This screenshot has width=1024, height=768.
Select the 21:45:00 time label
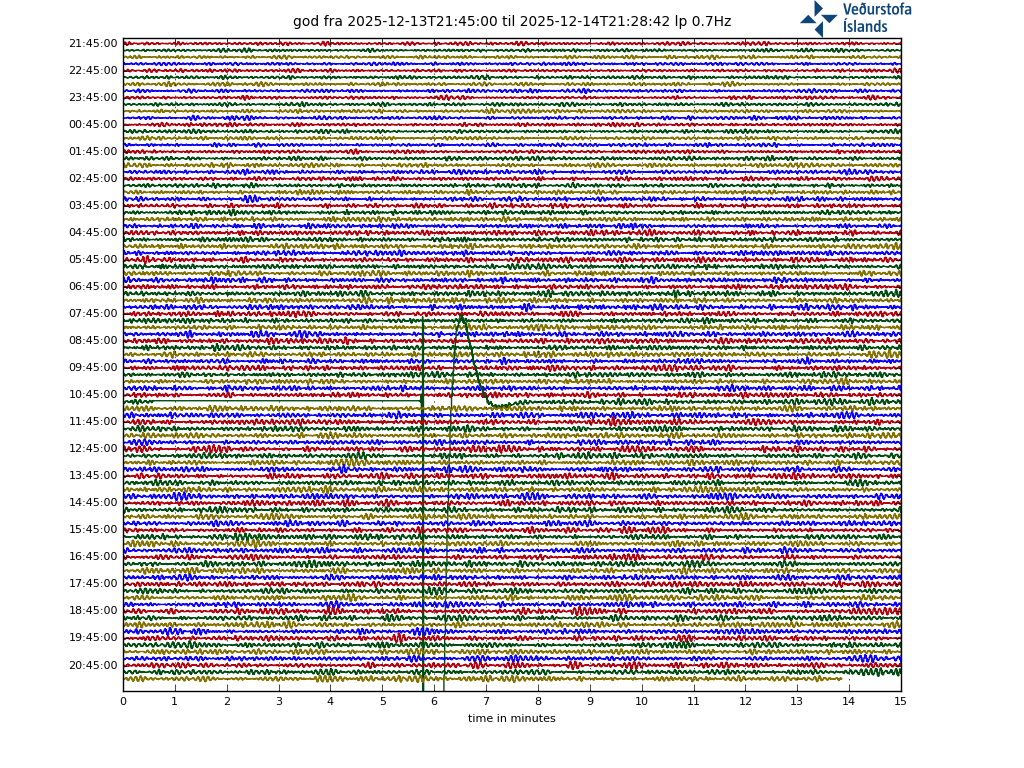tap(93, 44)
